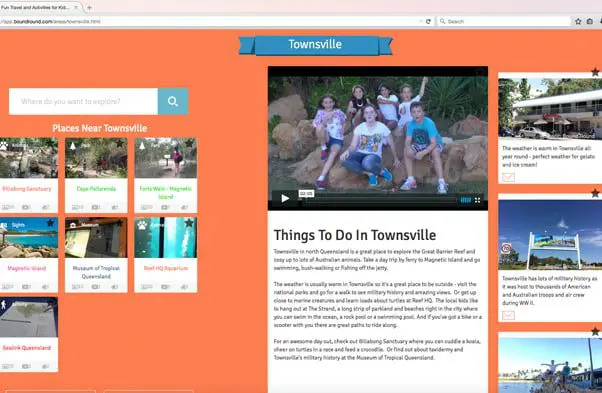Screen dimensions: 602x393
Task: Enter fullscreen mode on the video player
Action: click(477, 200)
